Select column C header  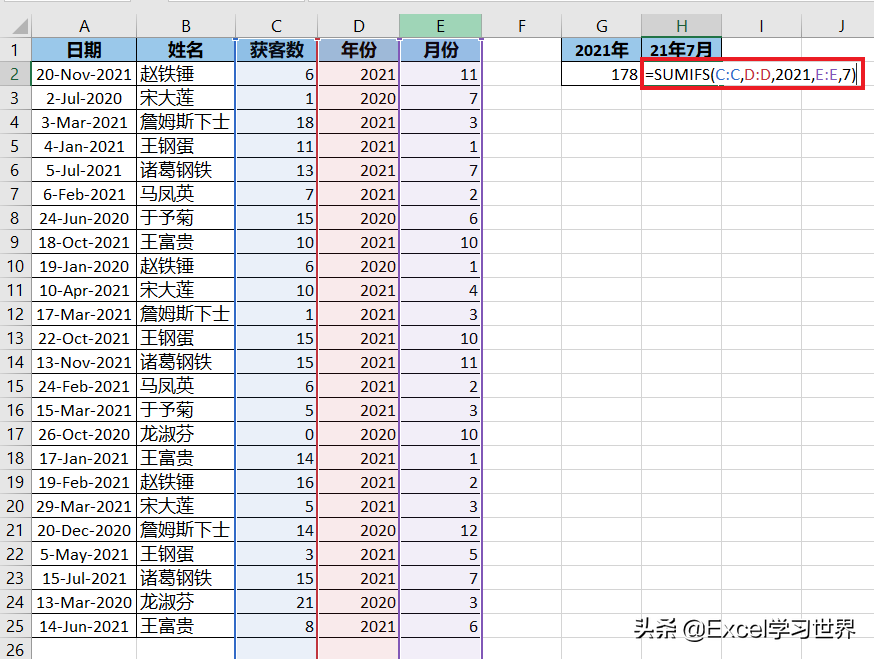[276, 26]
